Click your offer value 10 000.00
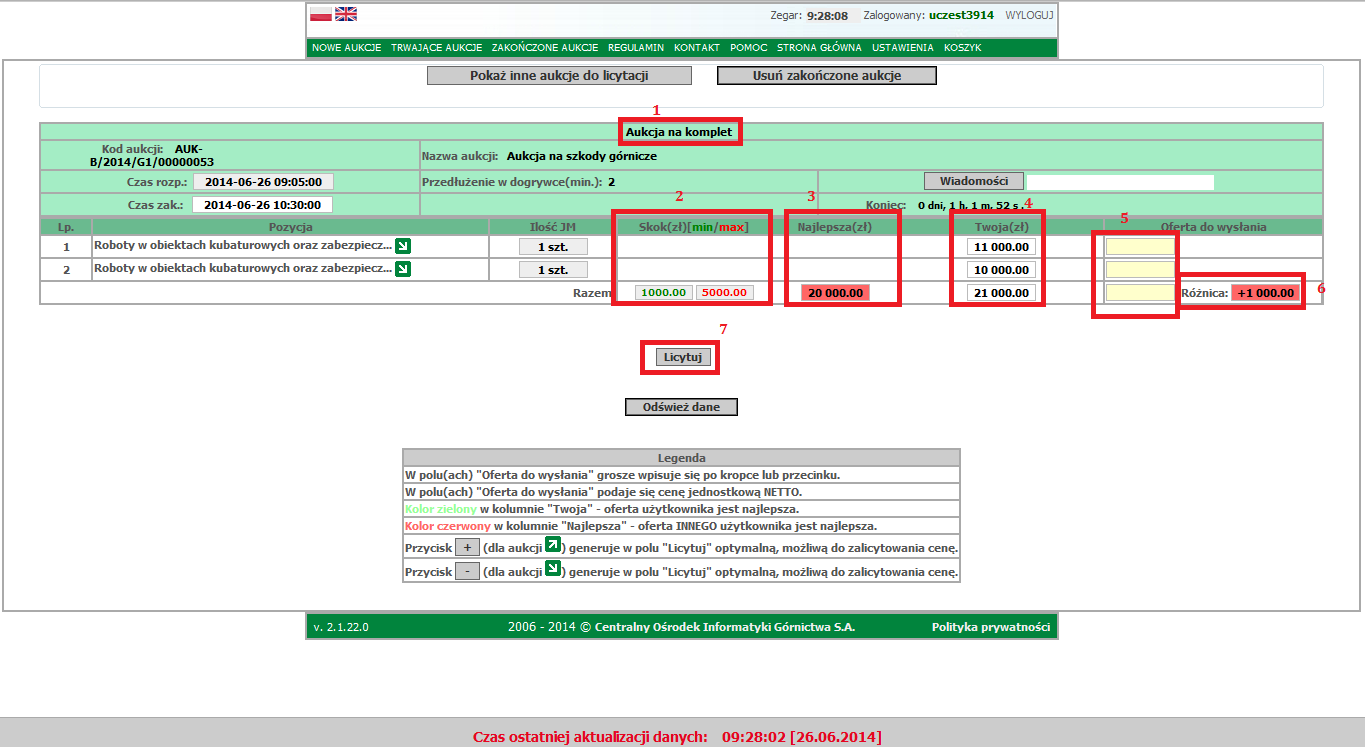Viewport: 1365px width, 747px height. (1001, 270)
